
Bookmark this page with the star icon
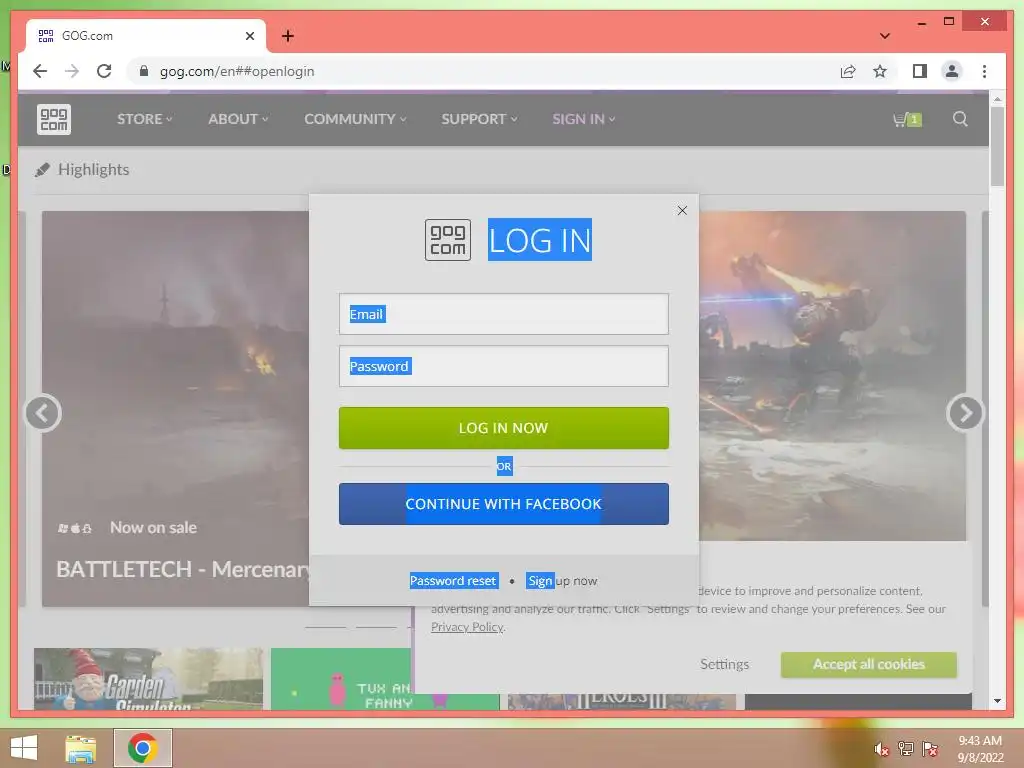(x=880, y=71)
